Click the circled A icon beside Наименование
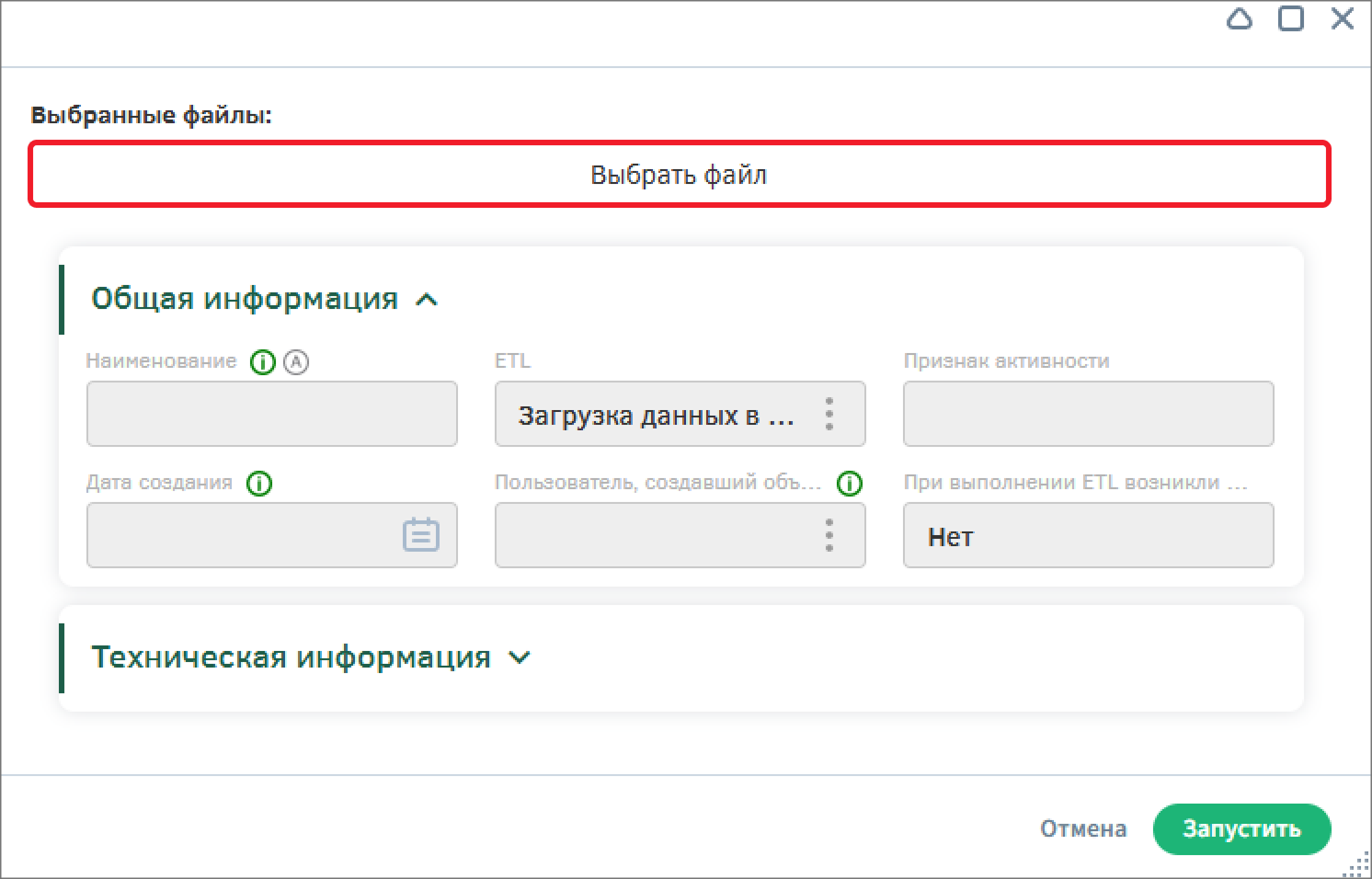This screenshot has width=1372, height=879. (x=296, y=362)
